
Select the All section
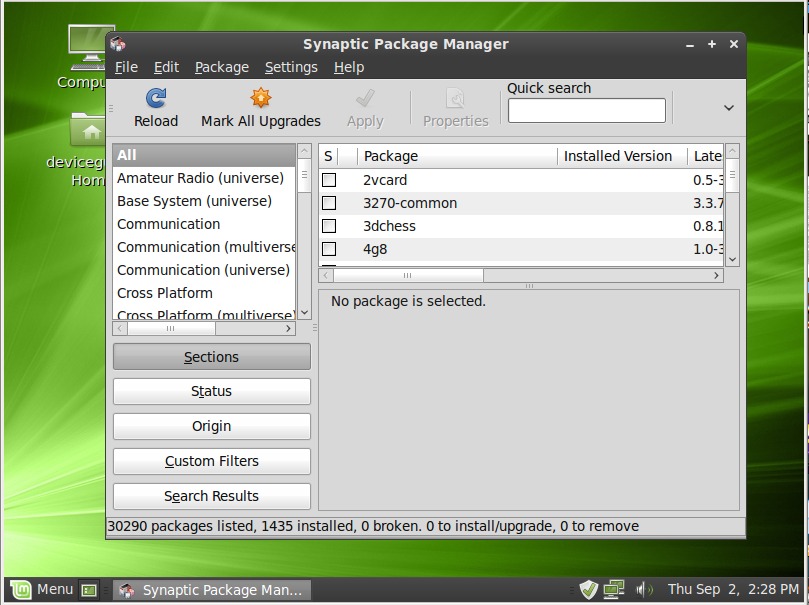[x=204, y=155]
